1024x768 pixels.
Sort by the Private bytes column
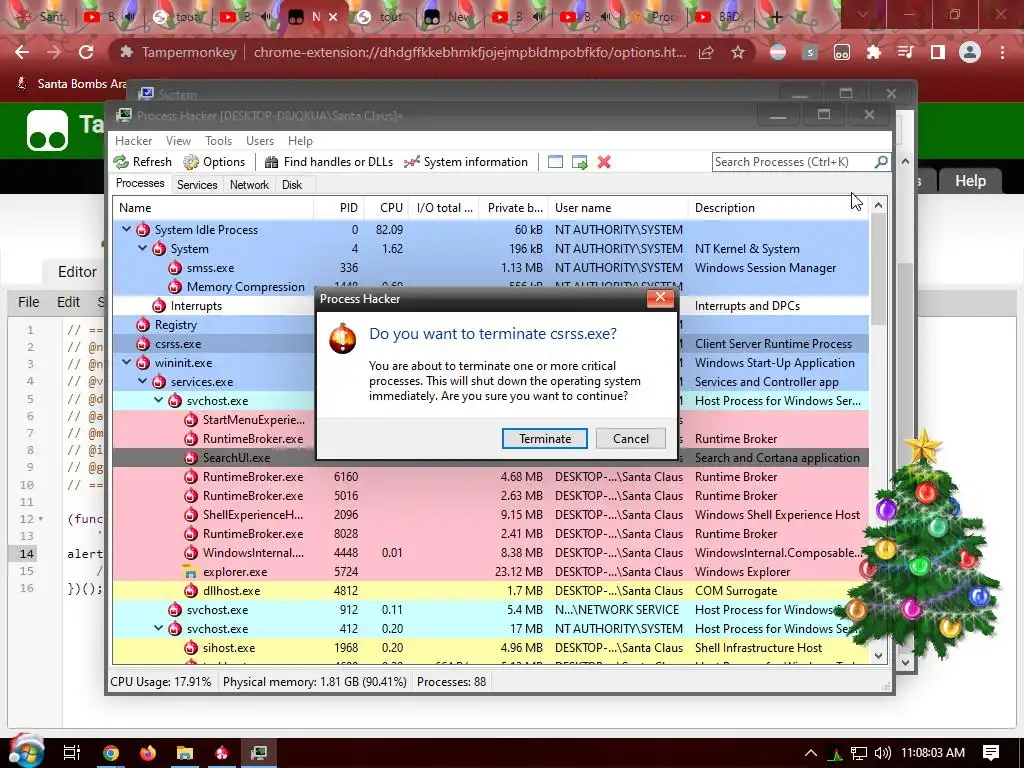(513, 208)
